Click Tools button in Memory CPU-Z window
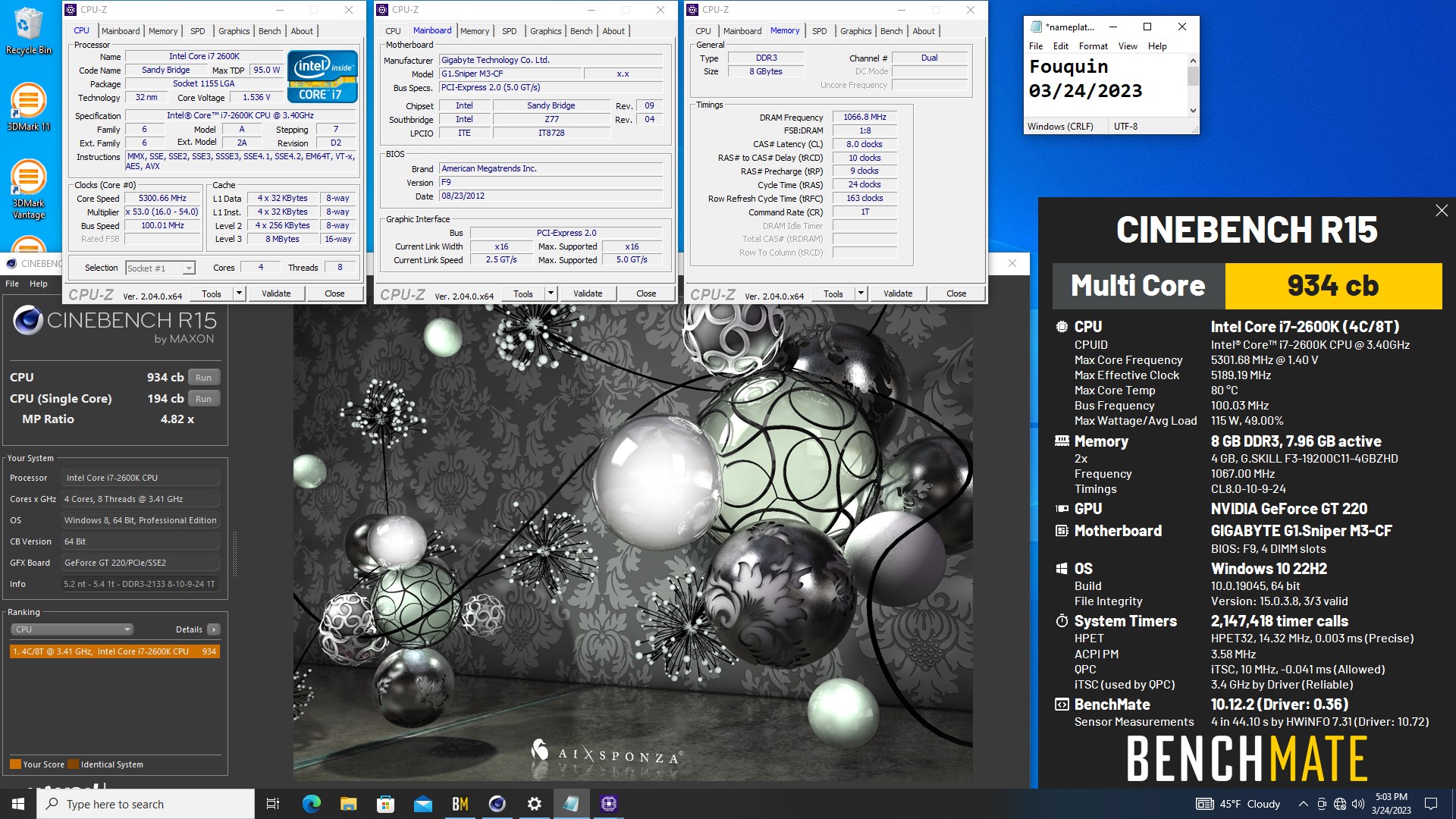This screenshot has width=1456, height=819. pos(833,293)
